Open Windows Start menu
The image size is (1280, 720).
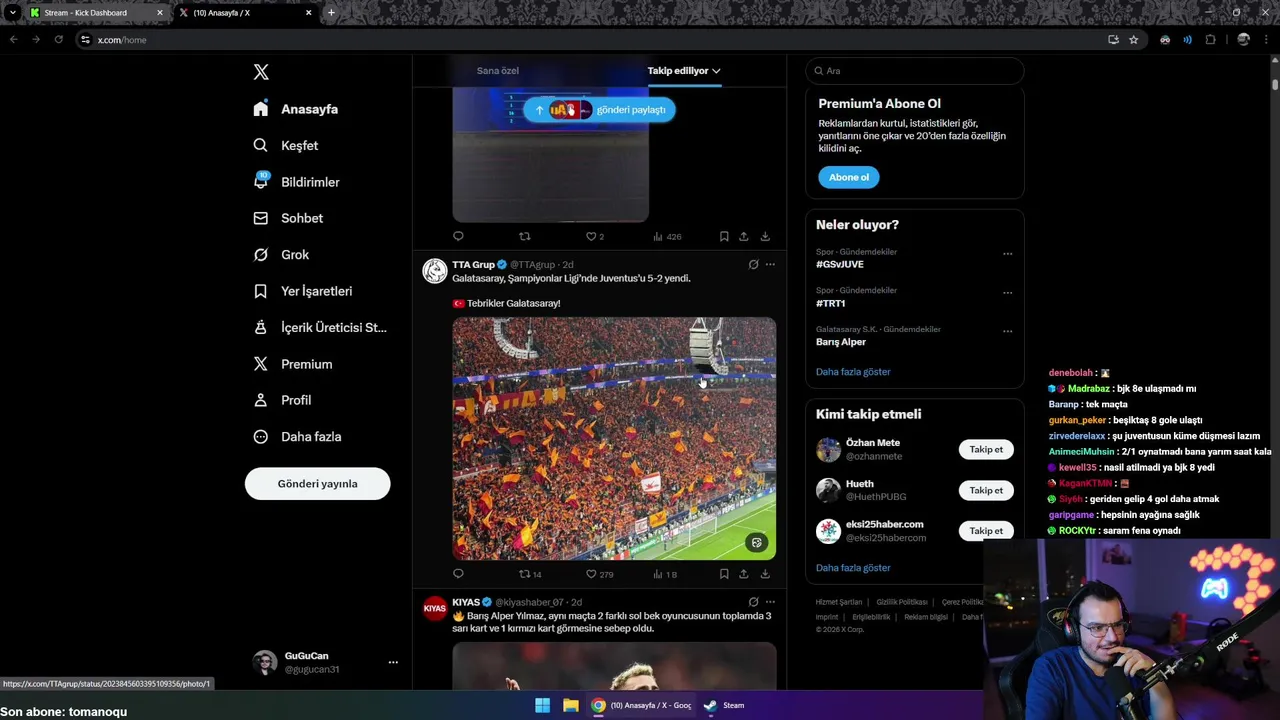(542, 705)
